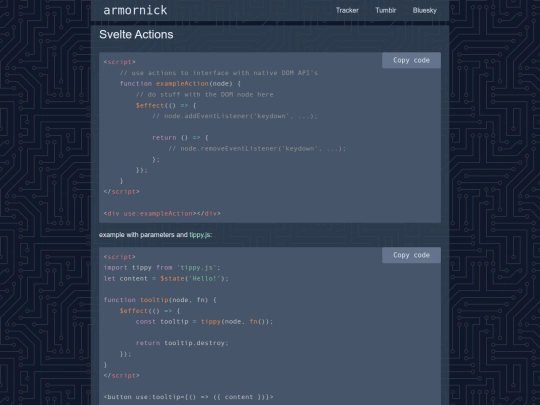The image size is (540, 405).
Task: Click the '<button use:tooltip=' line
Action: [x=188, y=397]
